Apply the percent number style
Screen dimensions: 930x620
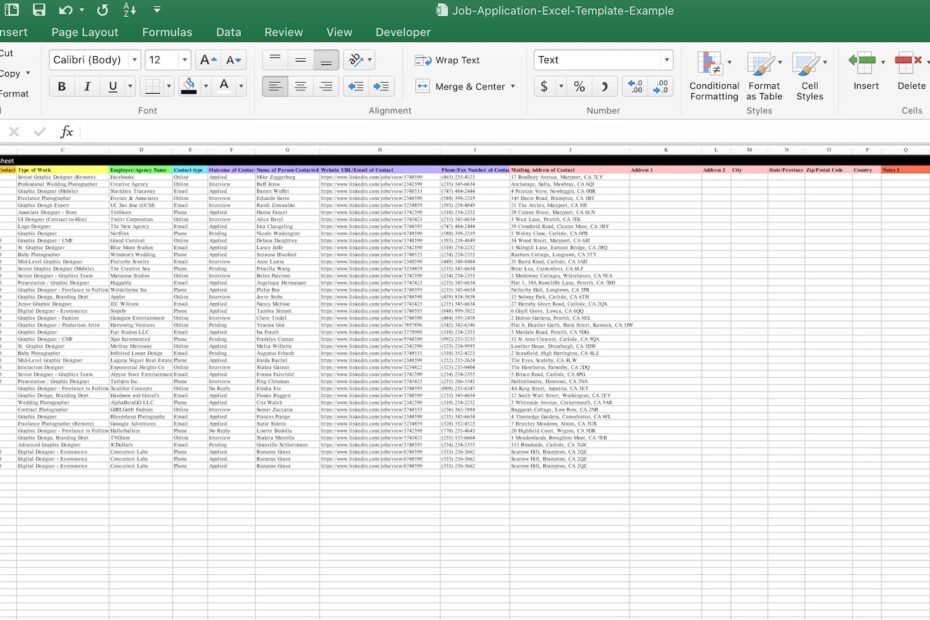tap(578, 87)
